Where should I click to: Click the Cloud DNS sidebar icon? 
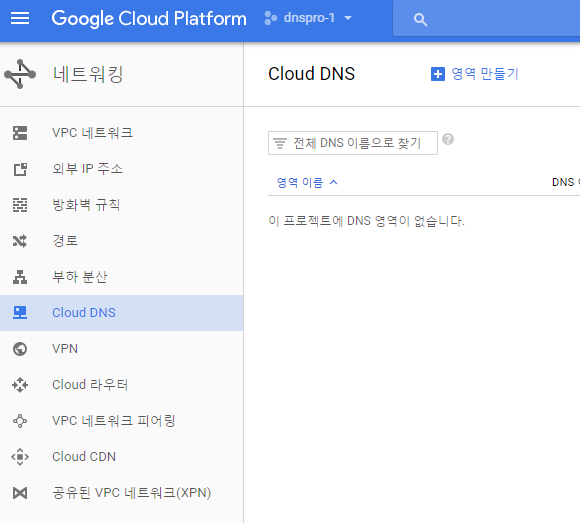coord(20,313)
